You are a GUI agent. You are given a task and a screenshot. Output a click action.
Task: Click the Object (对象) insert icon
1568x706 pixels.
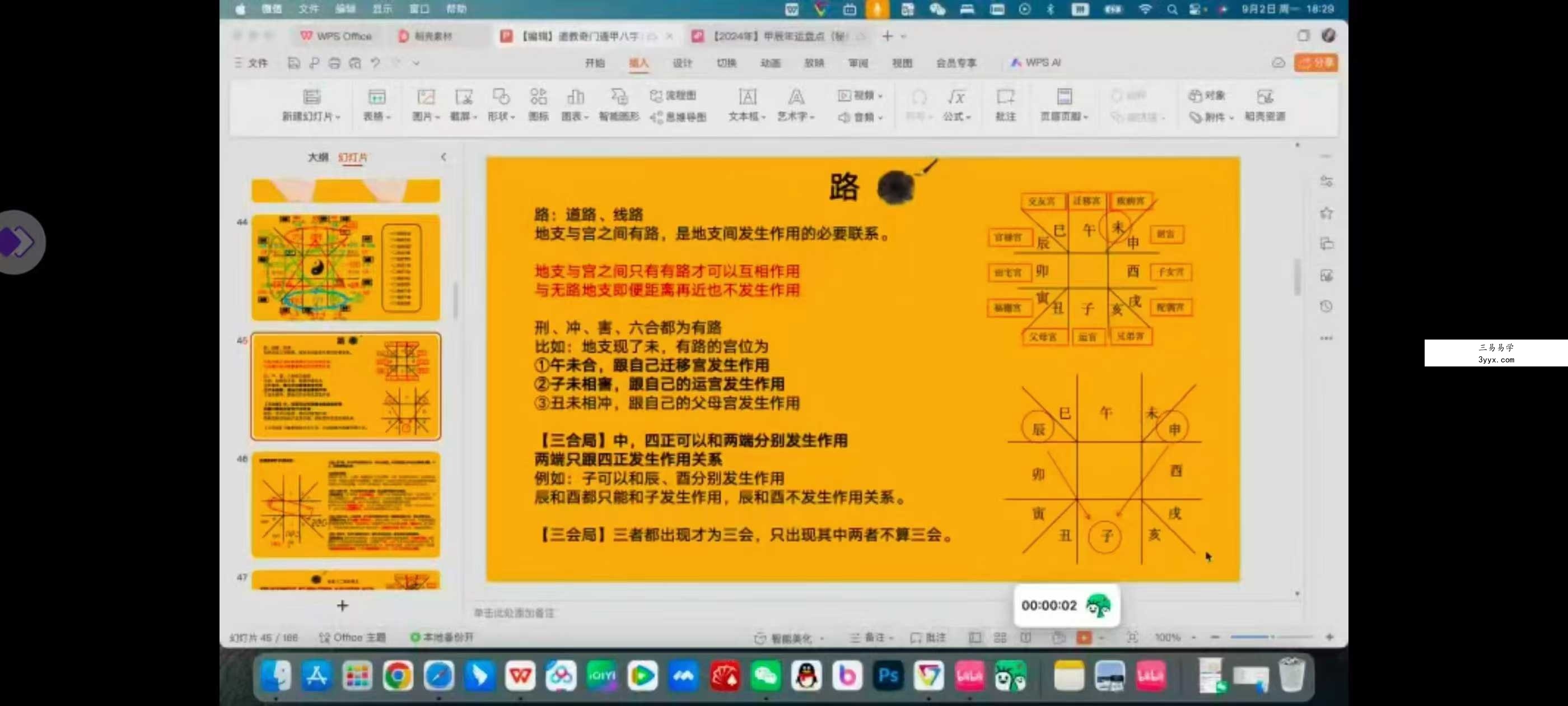coord(1207,96)
